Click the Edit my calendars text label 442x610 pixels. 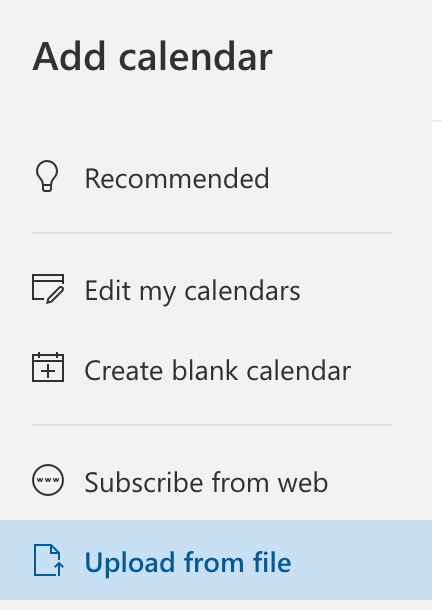point(192,291)
